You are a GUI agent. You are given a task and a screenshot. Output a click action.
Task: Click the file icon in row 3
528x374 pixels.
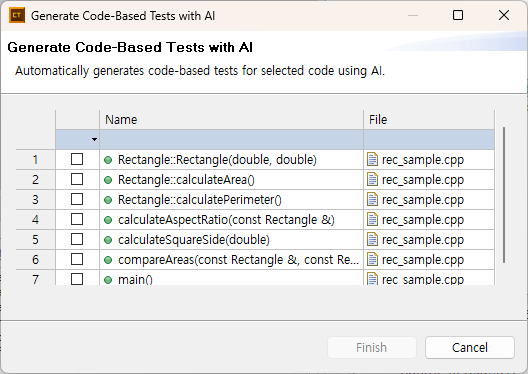point(372,199)
